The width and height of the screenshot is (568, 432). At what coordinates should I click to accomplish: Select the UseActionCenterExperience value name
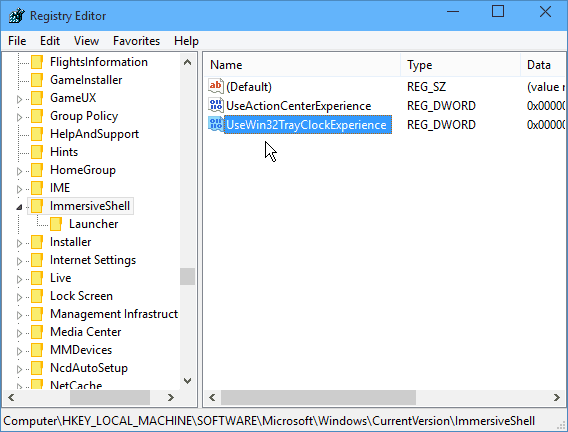(x=298, y=106)
